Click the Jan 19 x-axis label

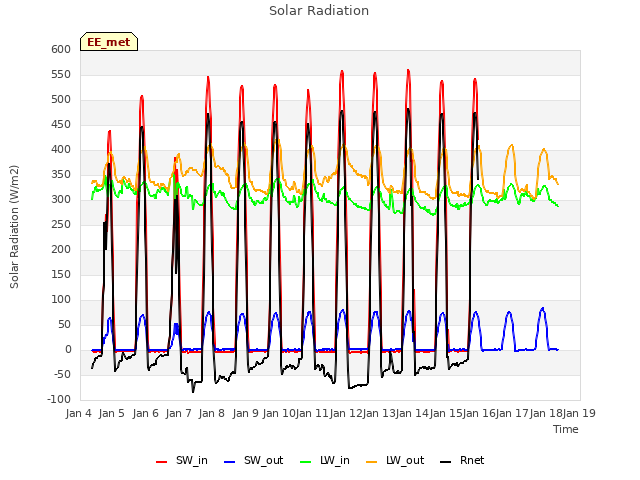tap(579, 413)
